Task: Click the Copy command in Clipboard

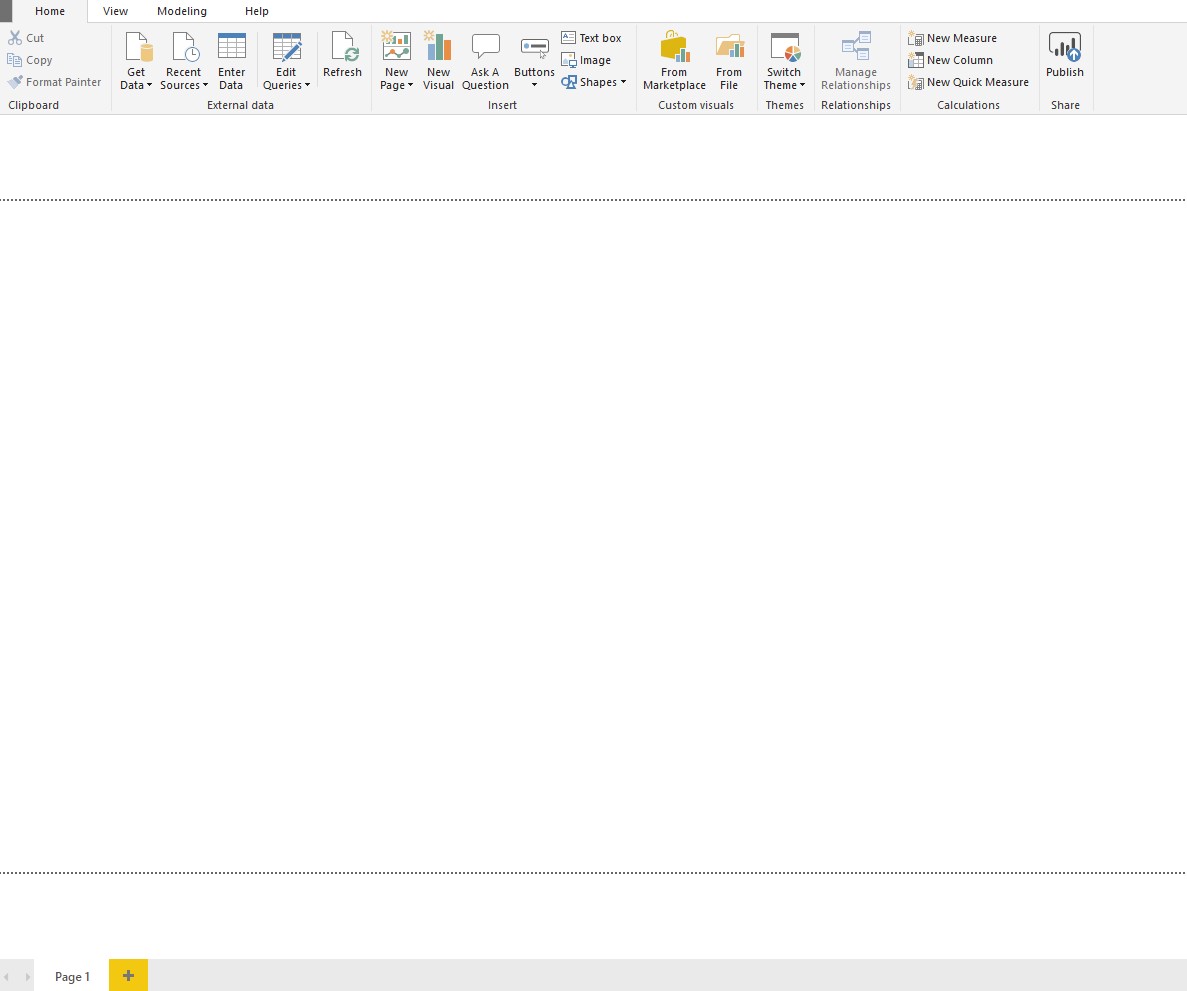Action: pos(30,60)
